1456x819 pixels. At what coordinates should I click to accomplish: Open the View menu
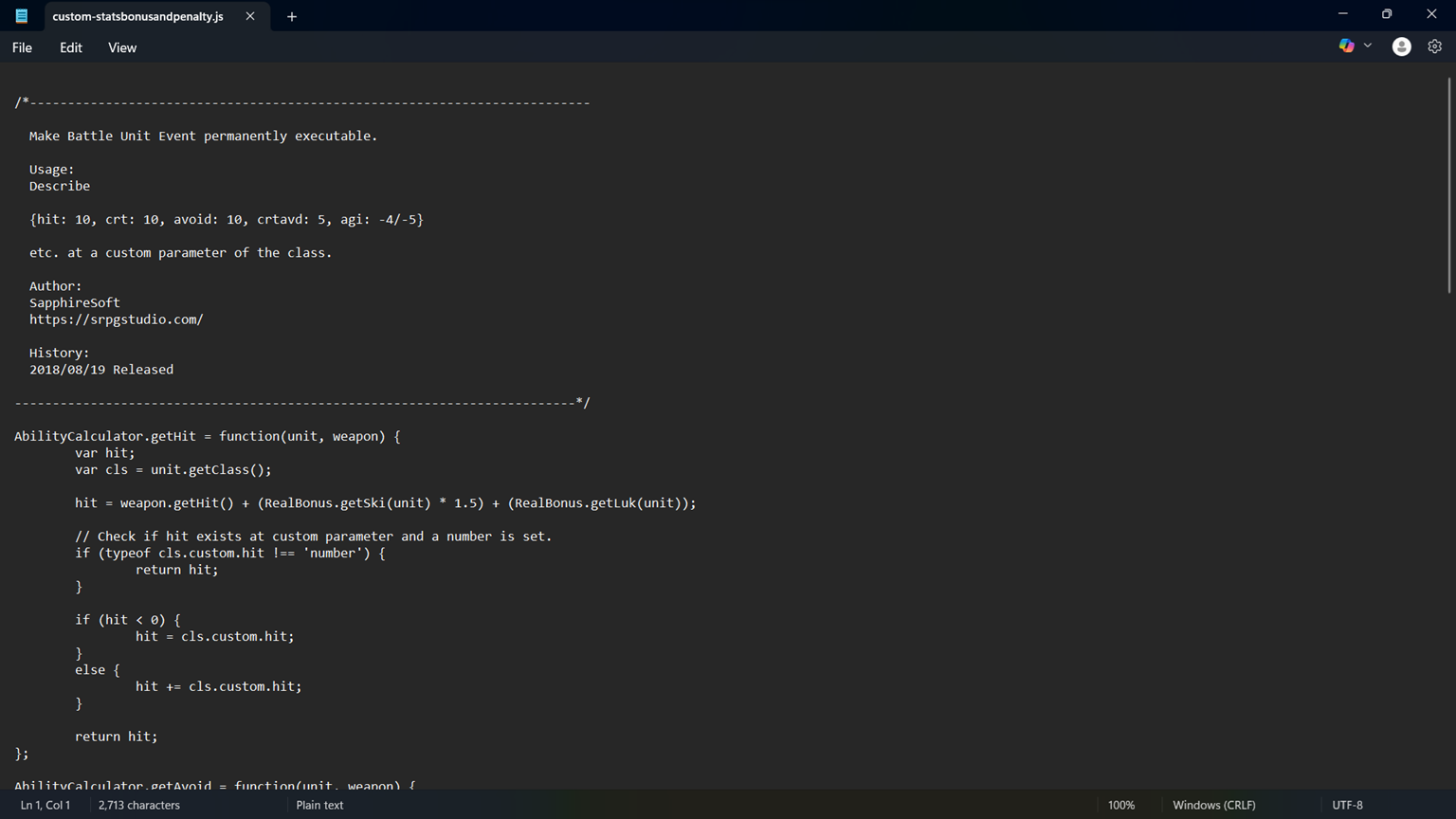pos(122,47)
